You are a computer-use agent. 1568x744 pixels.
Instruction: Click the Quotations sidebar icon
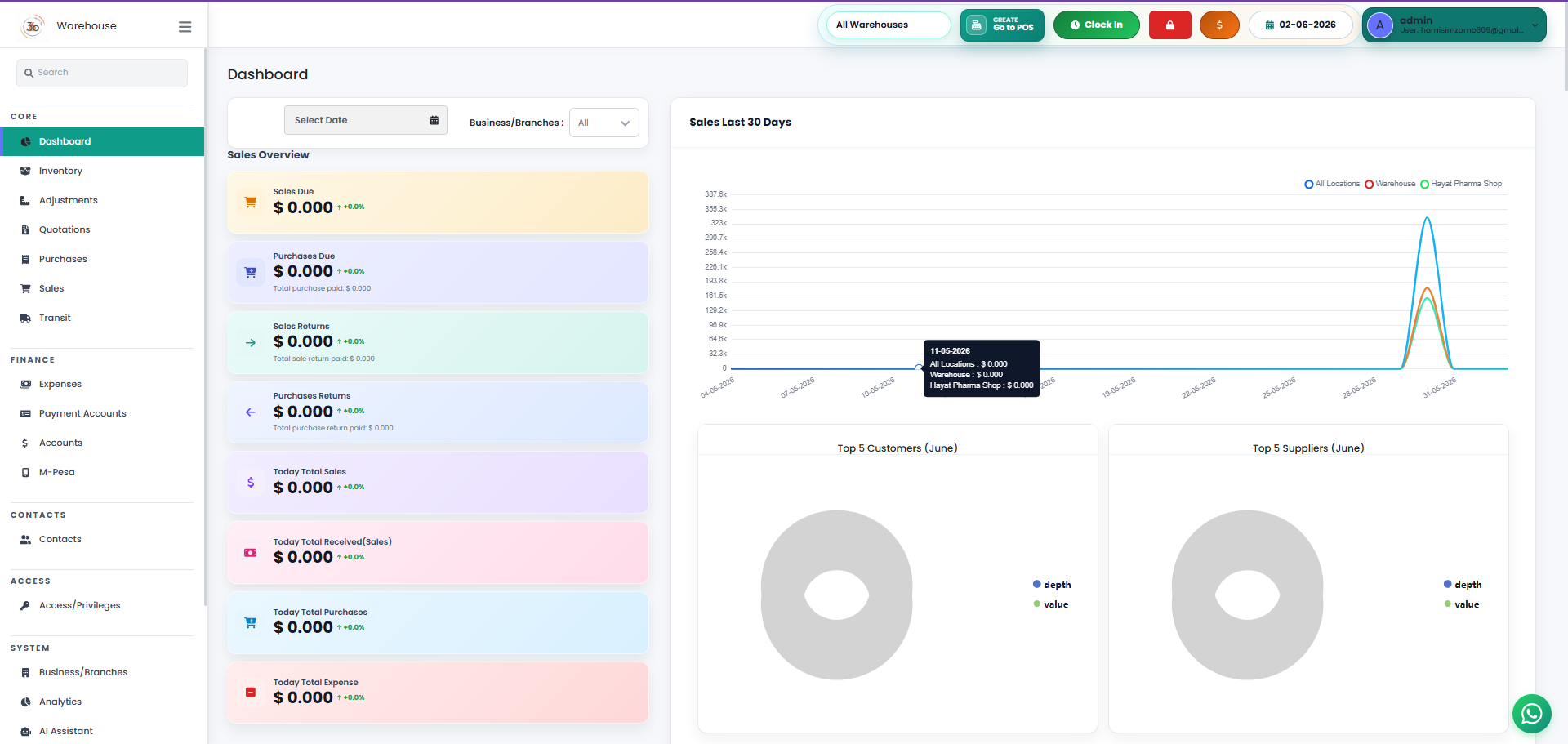click(25, 230)
